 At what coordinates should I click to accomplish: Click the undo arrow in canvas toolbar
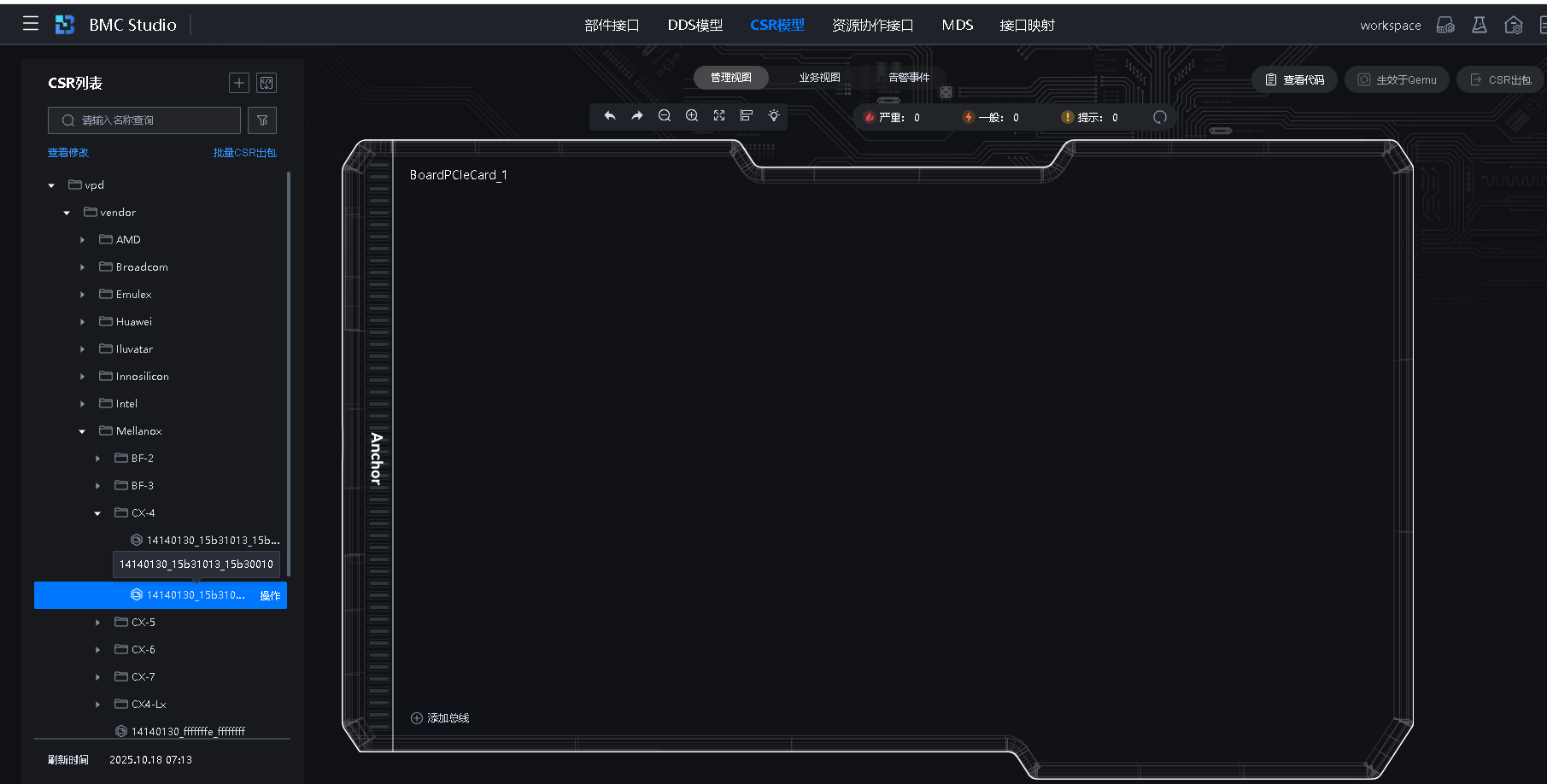(x=609, y=116)
